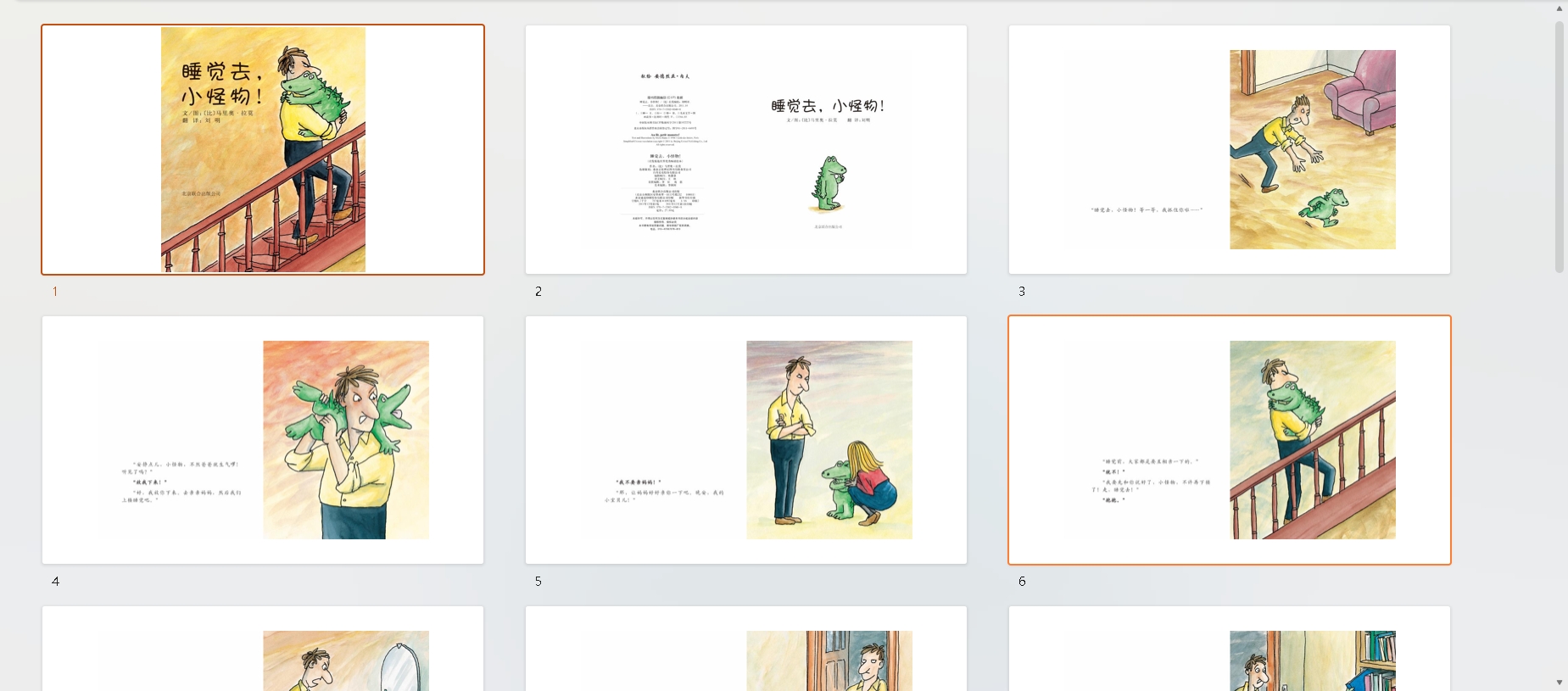Viewport: 1568px width, 691px height.
Task: Select slide 4 thumbnail with monster on shoulders
Action: 263,440
